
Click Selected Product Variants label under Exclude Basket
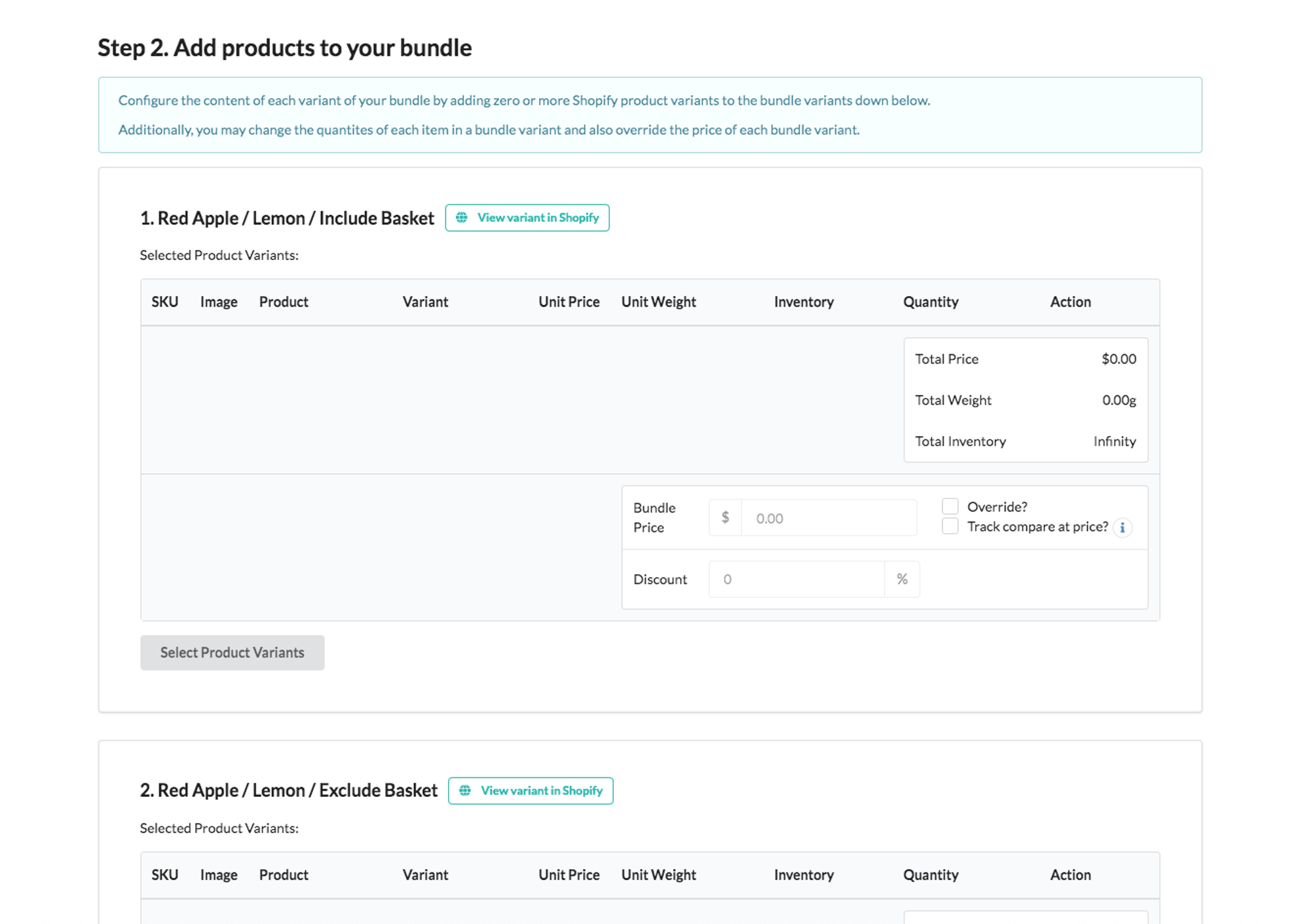coord(219,828)
